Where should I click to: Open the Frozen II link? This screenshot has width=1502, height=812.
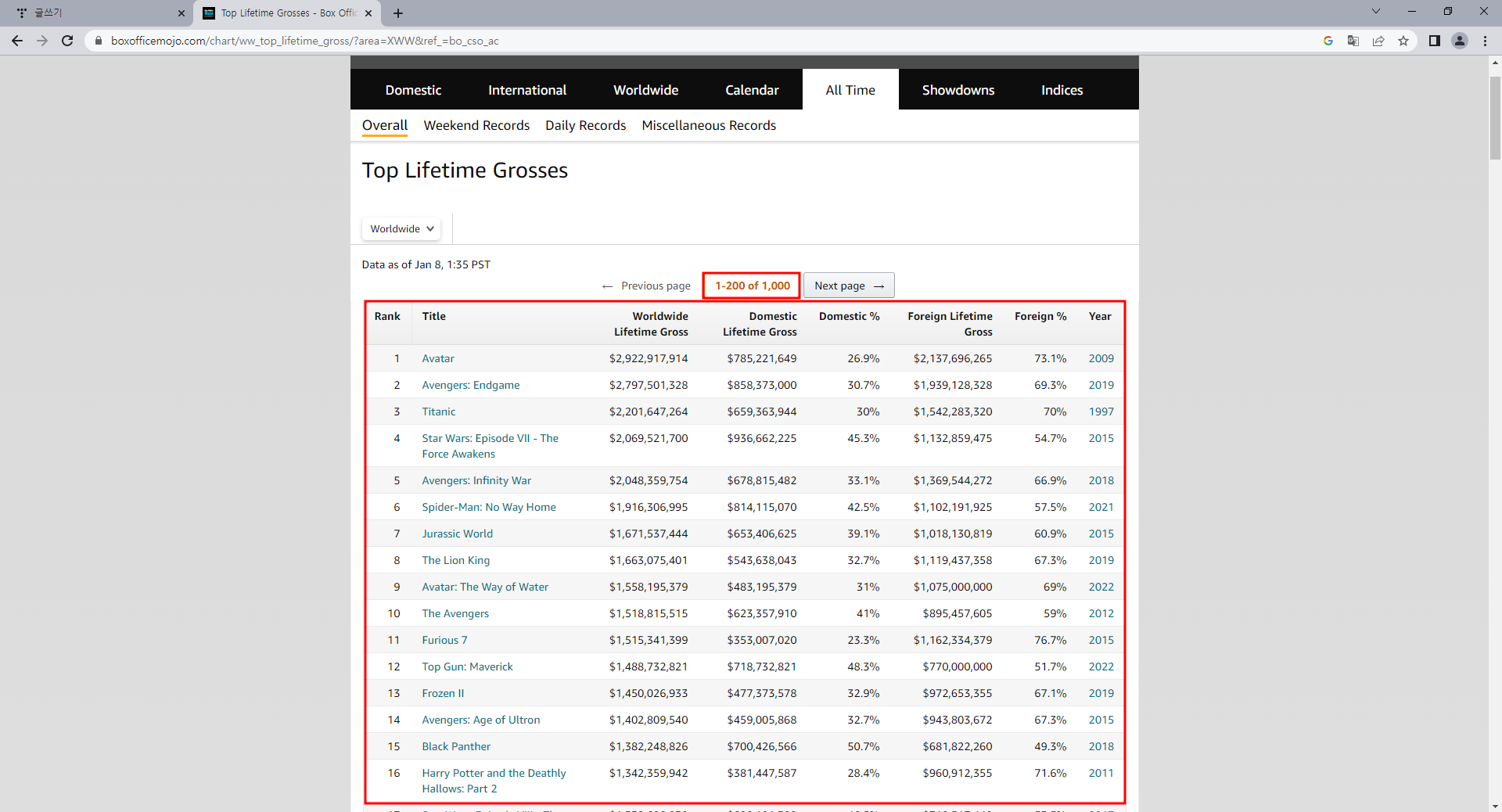click(443, 693)
